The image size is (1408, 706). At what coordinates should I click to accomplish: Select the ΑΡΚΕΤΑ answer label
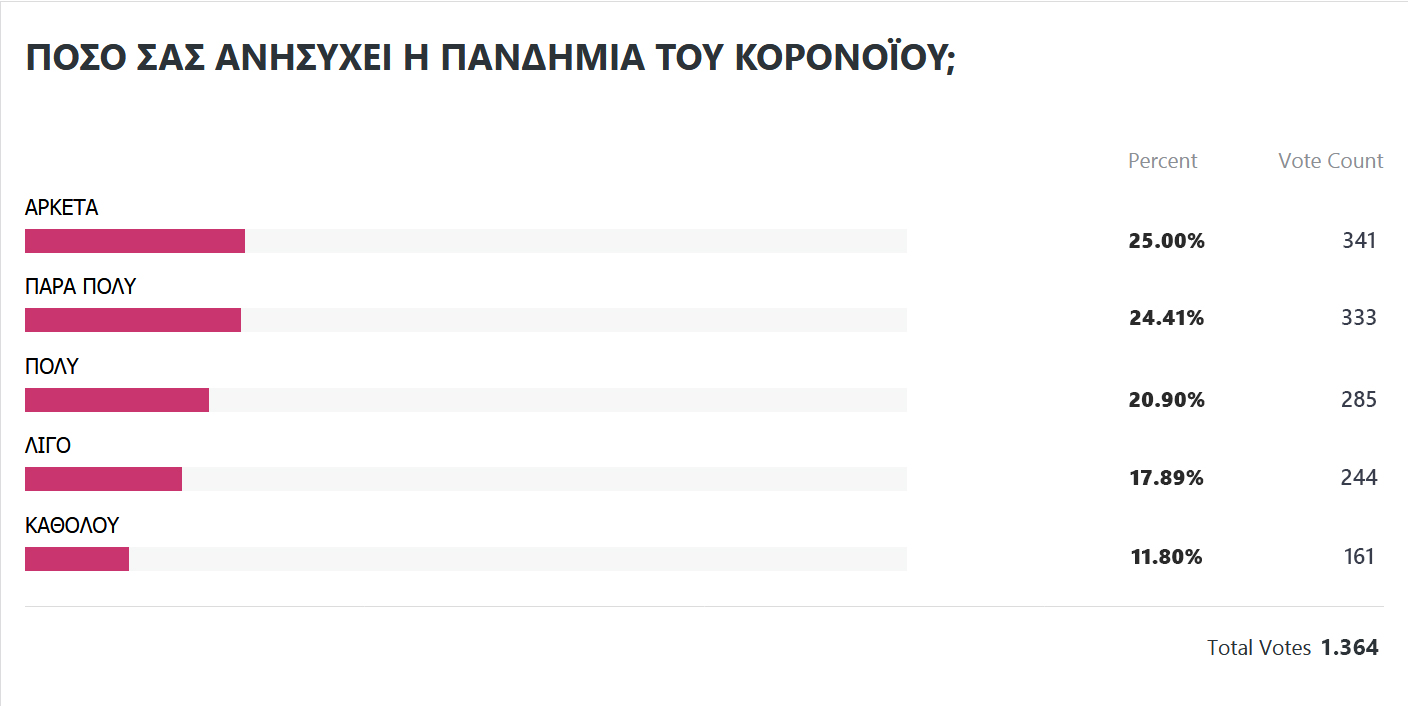[x=62, y=208]
